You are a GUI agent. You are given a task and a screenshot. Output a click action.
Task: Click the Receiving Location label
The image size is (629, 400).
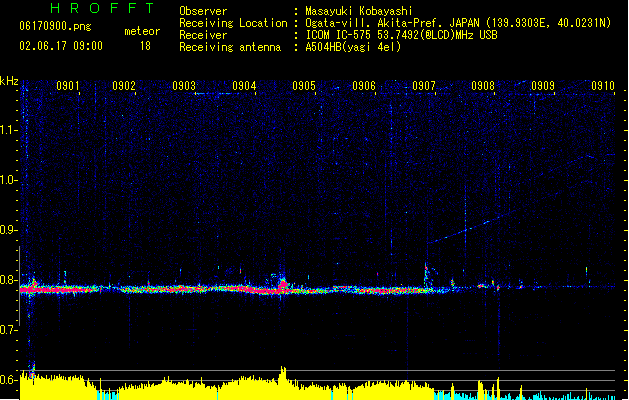point(233,23)
